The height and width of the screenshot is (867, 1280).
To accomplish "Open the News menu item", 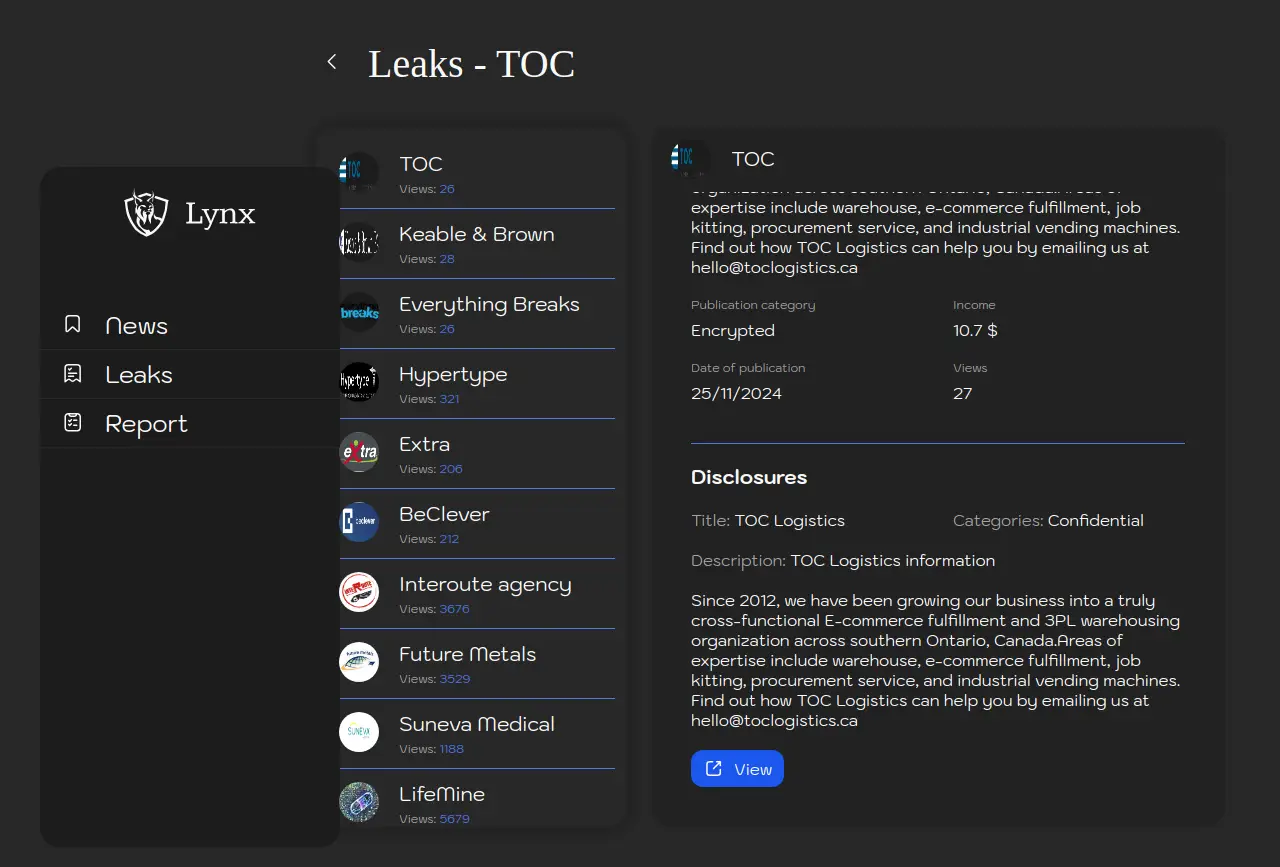I will (x=136, y=326).
